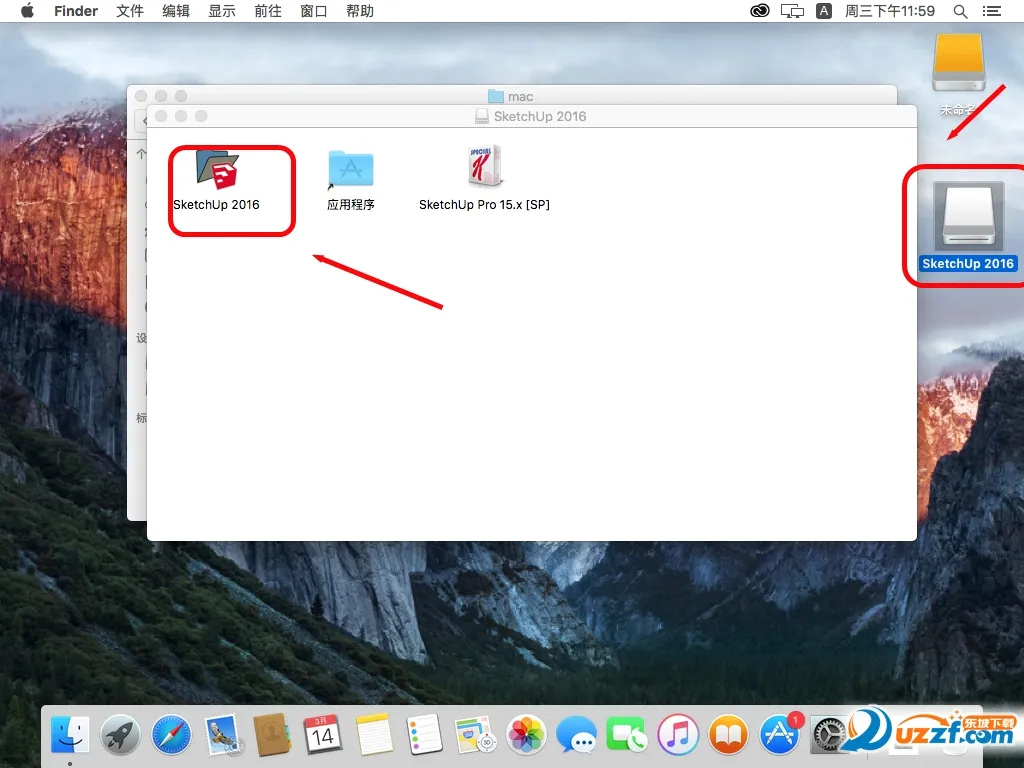The width and height of the screenshot is (1024, 768).
Task: Minimize the mac window behind
Action: pos(161,96)
